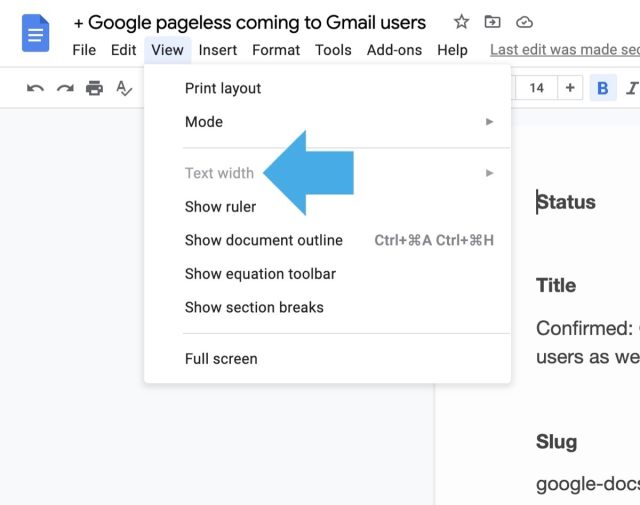Image resolution: width=640 pixels, height=505 pixels.
Task: Toggle Show document outline option
Action: (263, 240)
